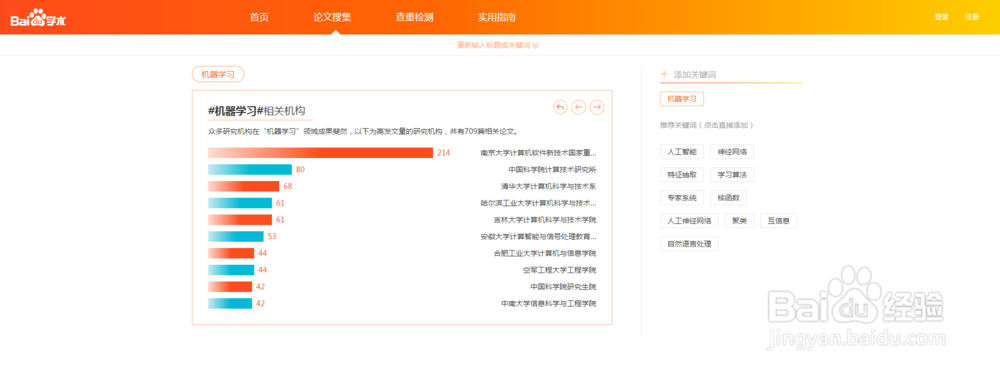This screenshot has width=1000, height=372.
Task: Open the 查重检测 tab
Action: [x=415, y=17]
